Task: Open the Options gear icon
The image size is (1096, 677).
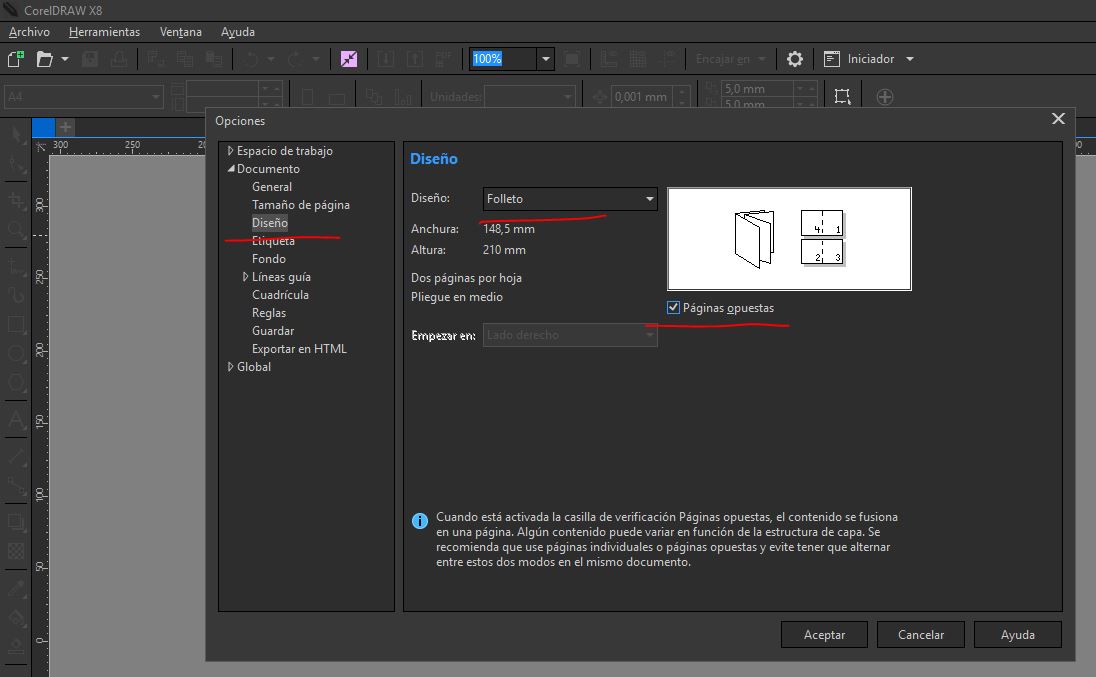Action: 795,59
